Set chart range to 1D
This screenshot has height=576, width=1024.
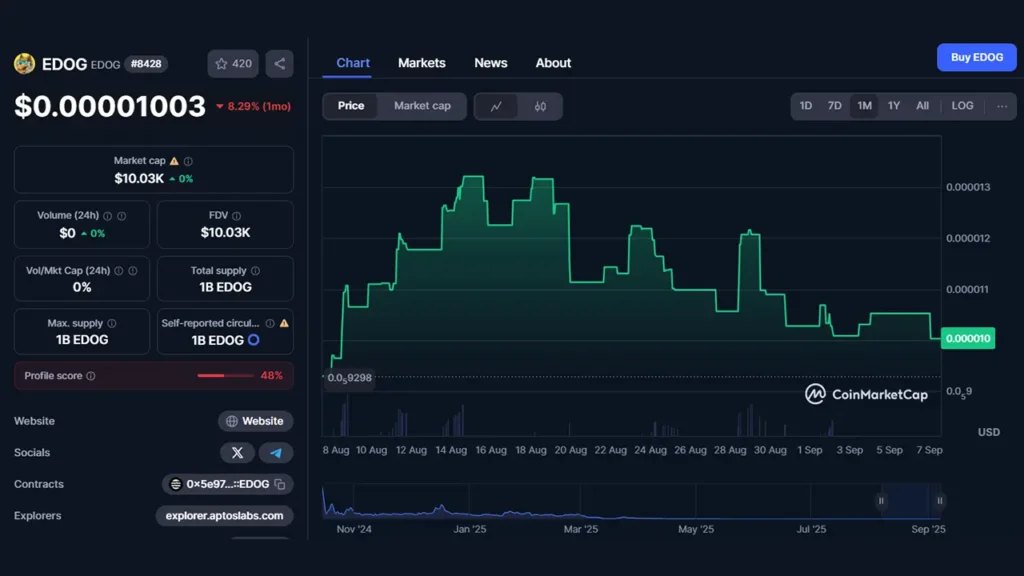pos(806,106)
